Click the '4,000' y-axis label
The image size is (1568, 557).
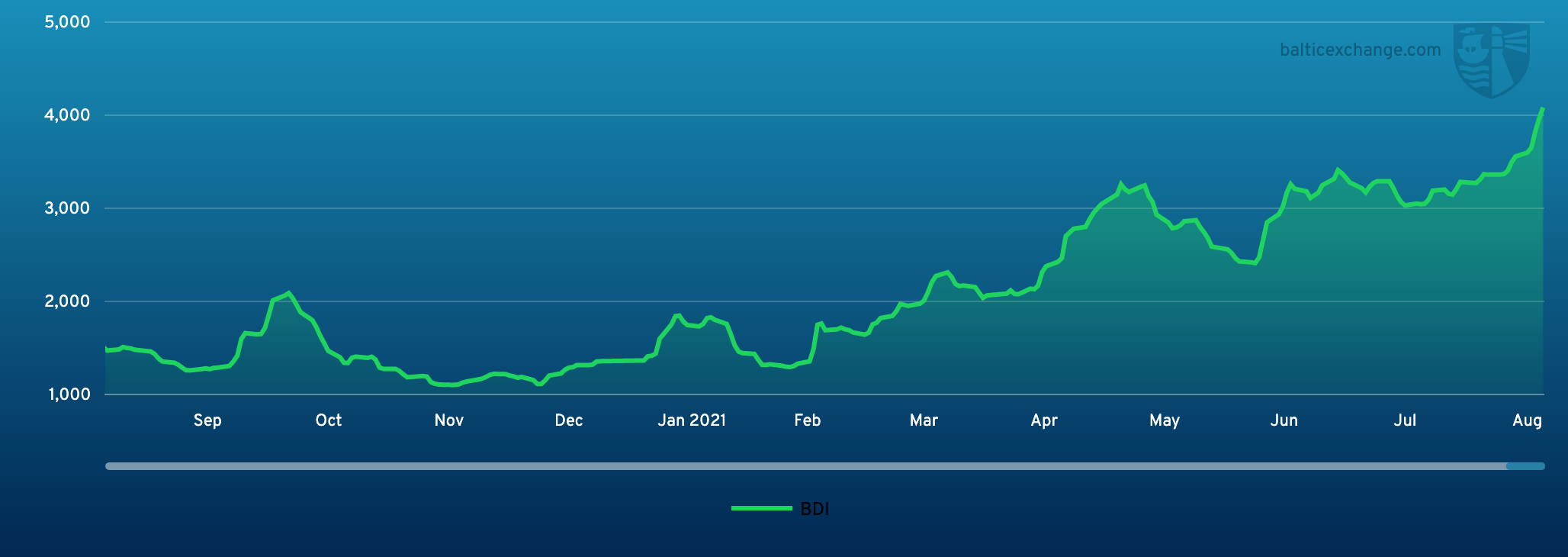[x=67, y=115]
